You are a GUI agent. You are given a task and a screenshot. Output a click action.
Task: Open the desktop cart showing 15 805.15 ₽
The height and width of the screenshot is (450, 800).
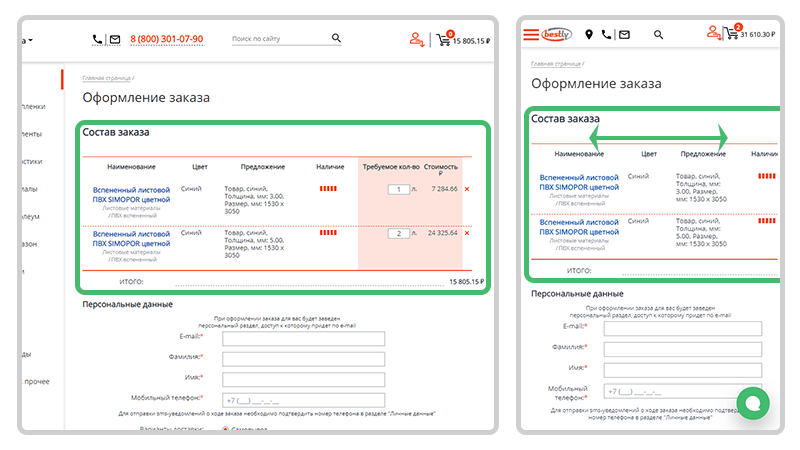pyautogui.click(x=463, y=39)
